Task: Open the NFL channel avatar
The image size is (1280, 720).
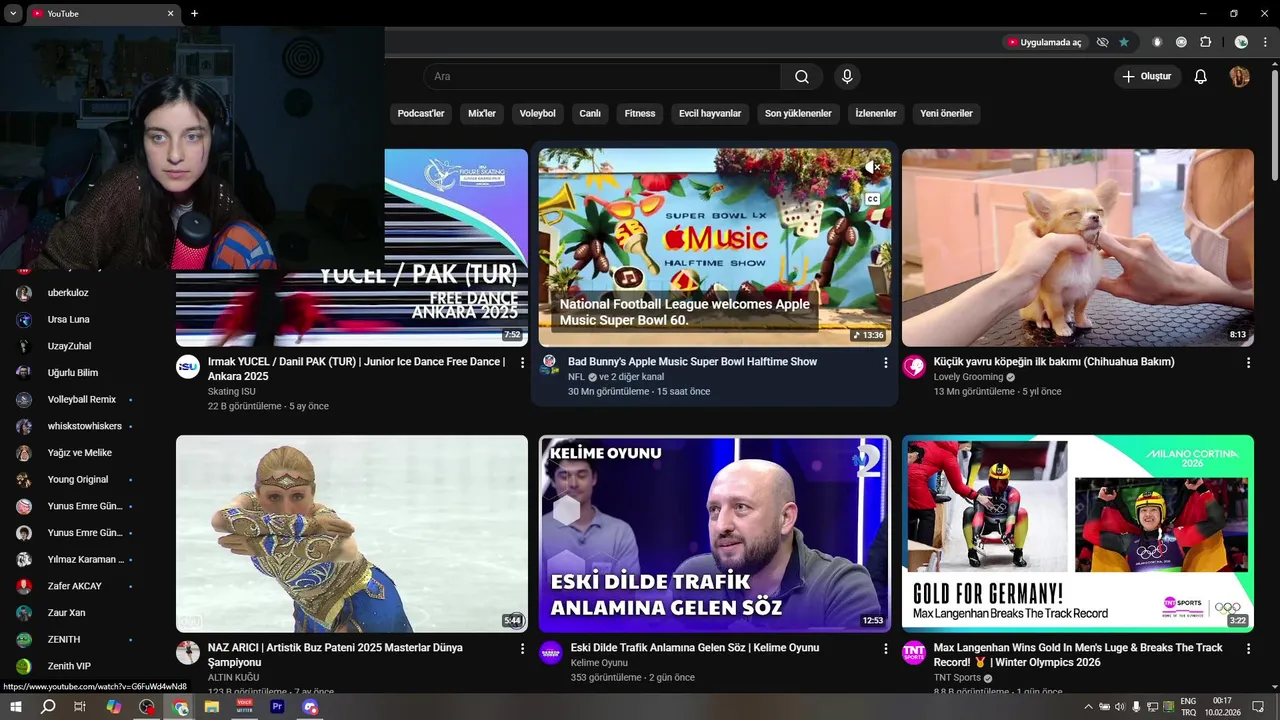Action: 549,363
